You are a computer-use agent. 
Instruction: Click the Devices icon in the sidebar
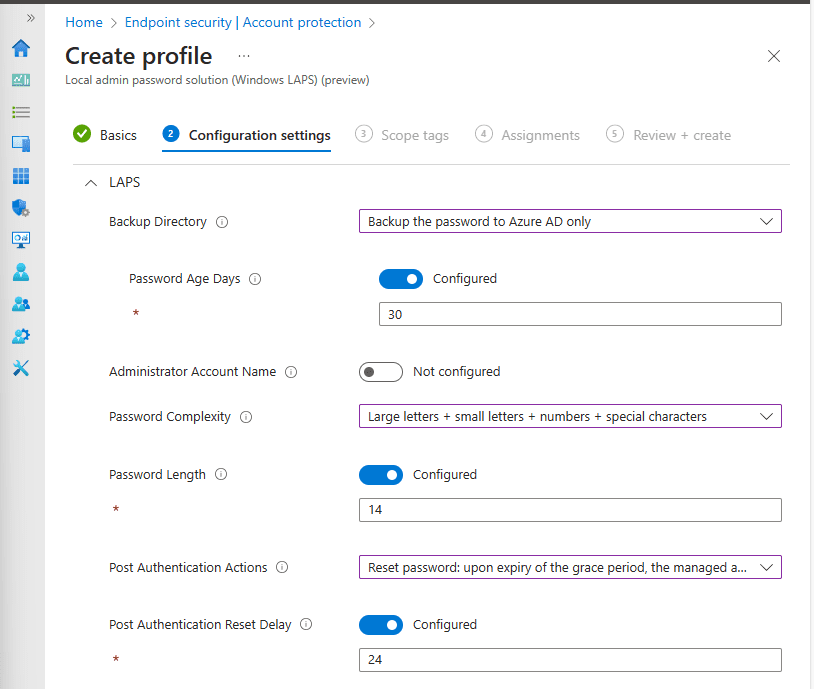point(20,144)
